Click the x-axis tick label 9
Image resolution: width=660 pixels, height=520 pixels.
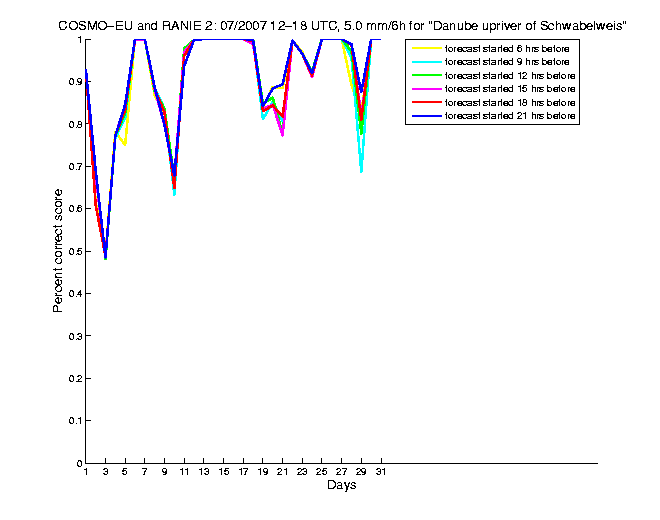point(164,472)
